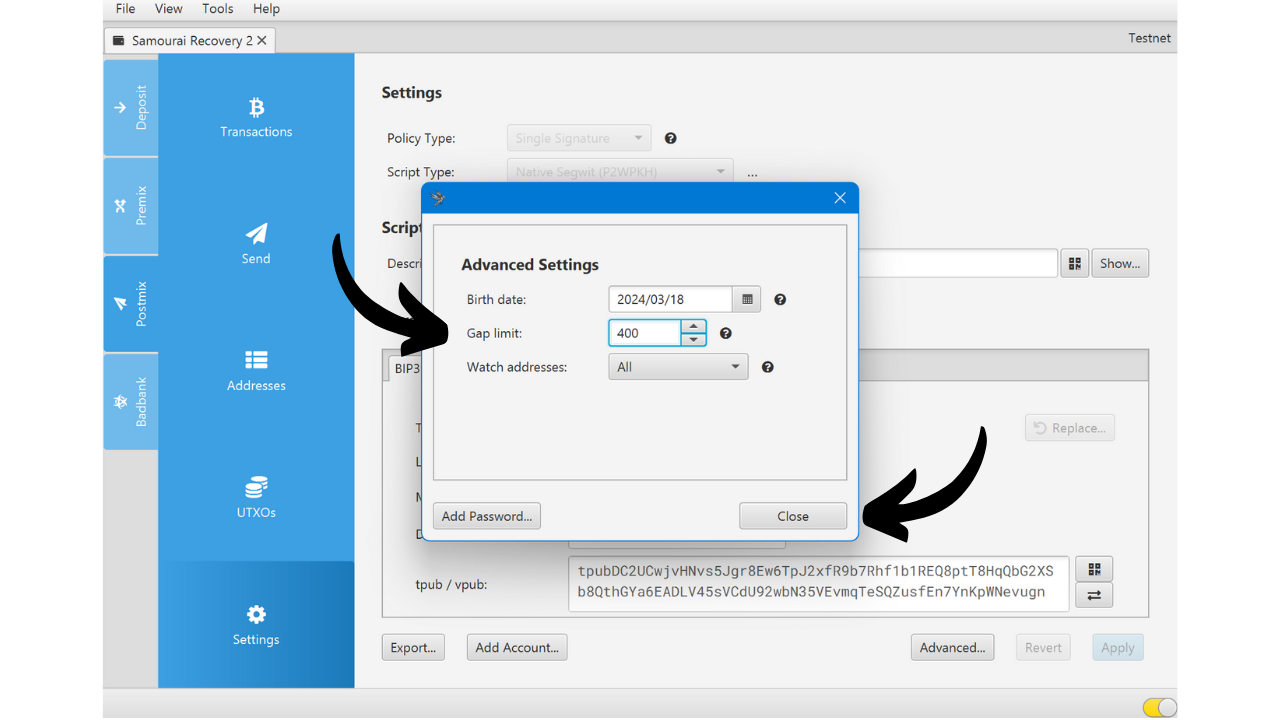Increase the Gap limit with the up arrow
Screen dimensions: 1280x720
click(x=694, y=327)
